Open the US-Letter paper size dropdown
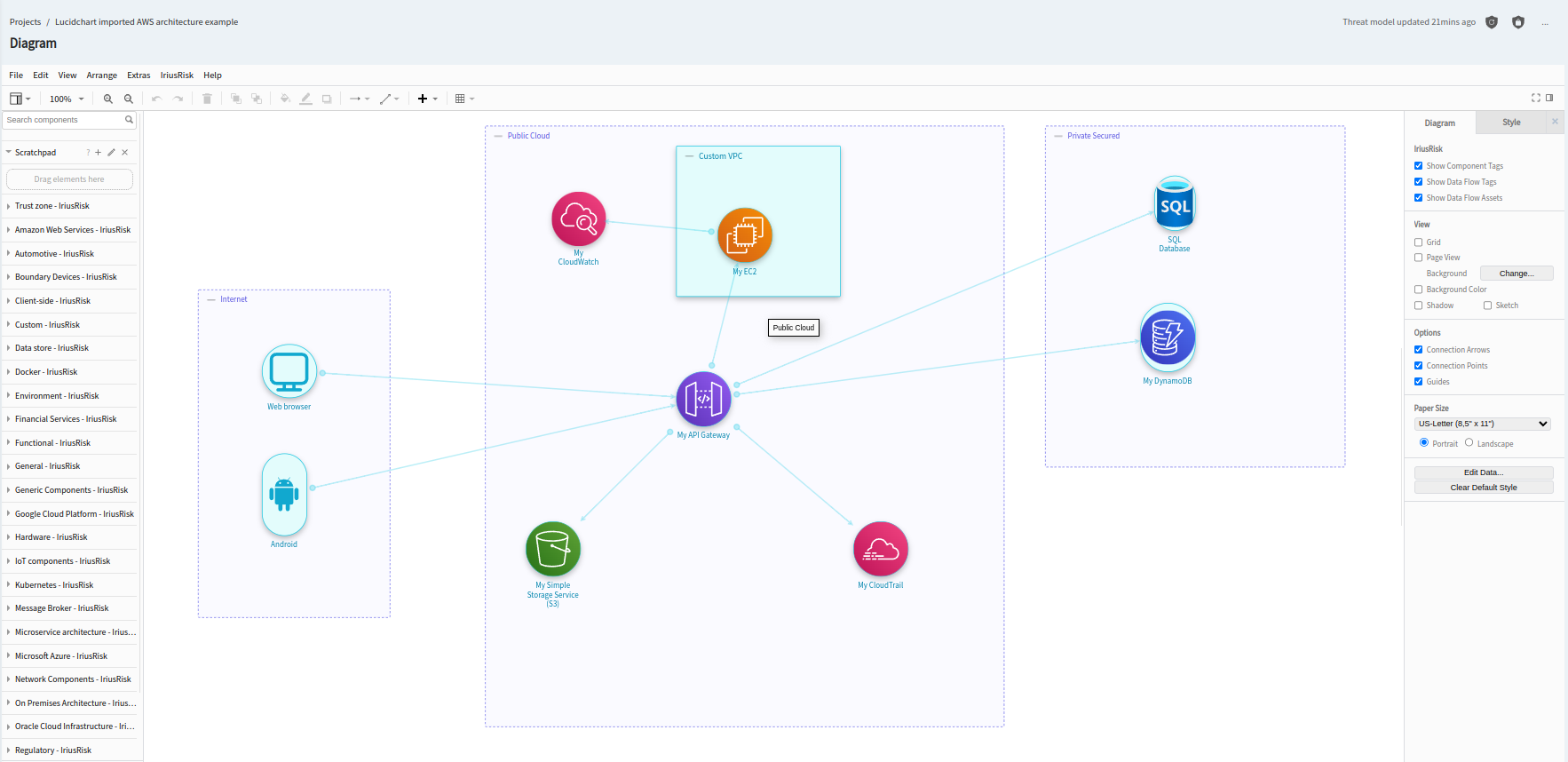Screen dimensions: 1568x762 1483,424
